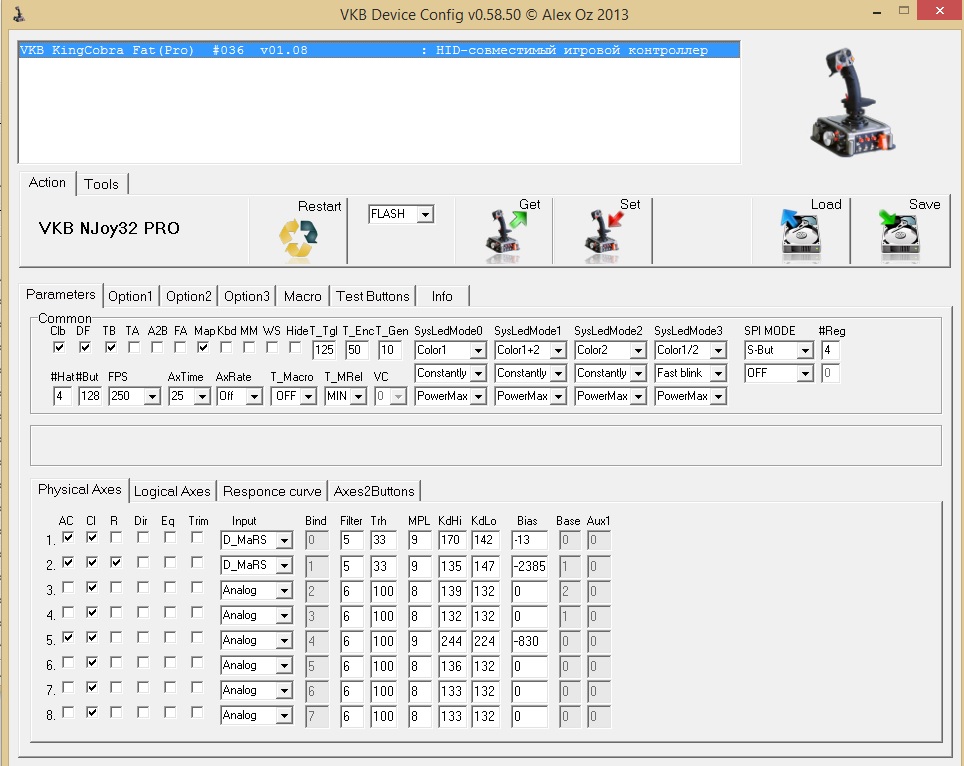Switch to the Option2 tab
Screen dimensions: 964x766
pos(189,296)
